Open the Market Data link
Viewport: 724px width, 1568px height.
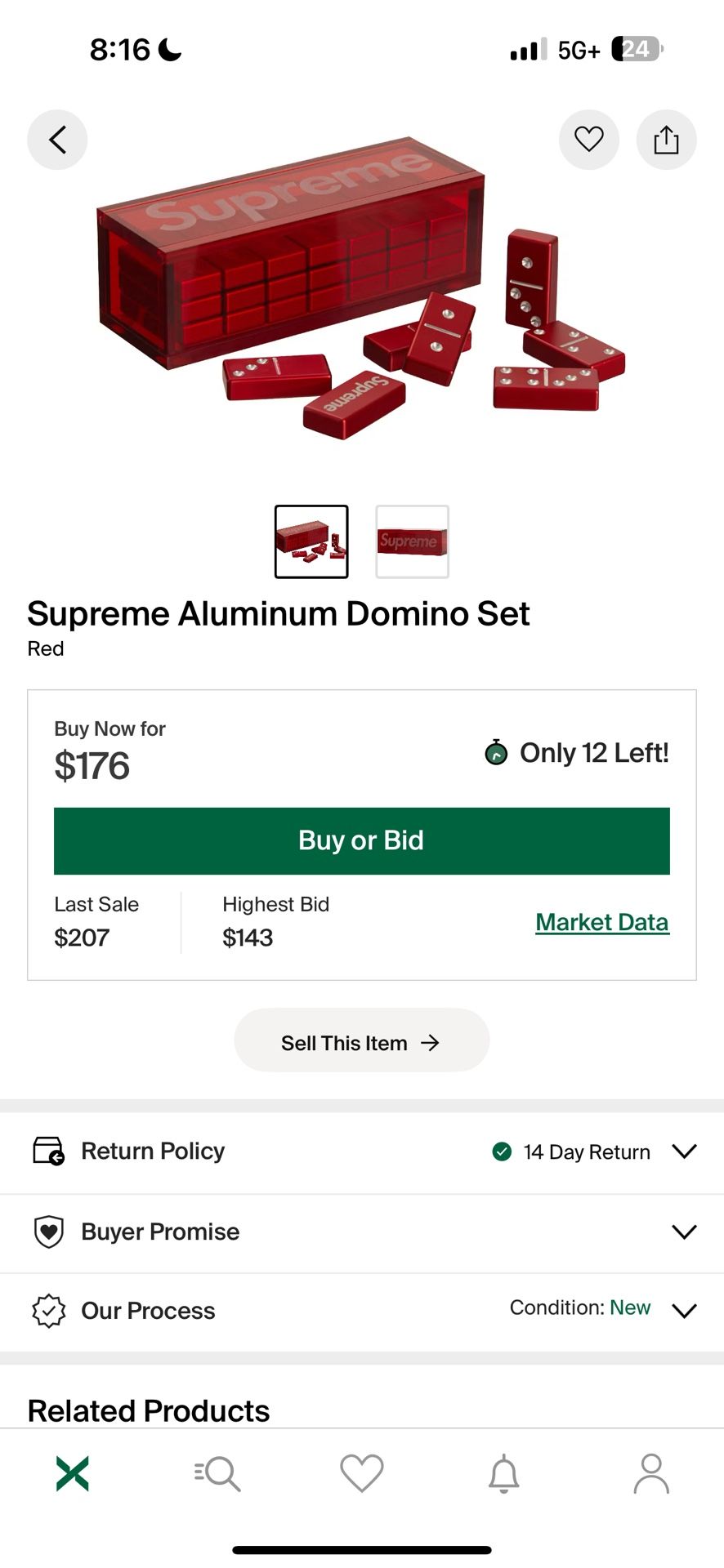[x=602, y=922]
